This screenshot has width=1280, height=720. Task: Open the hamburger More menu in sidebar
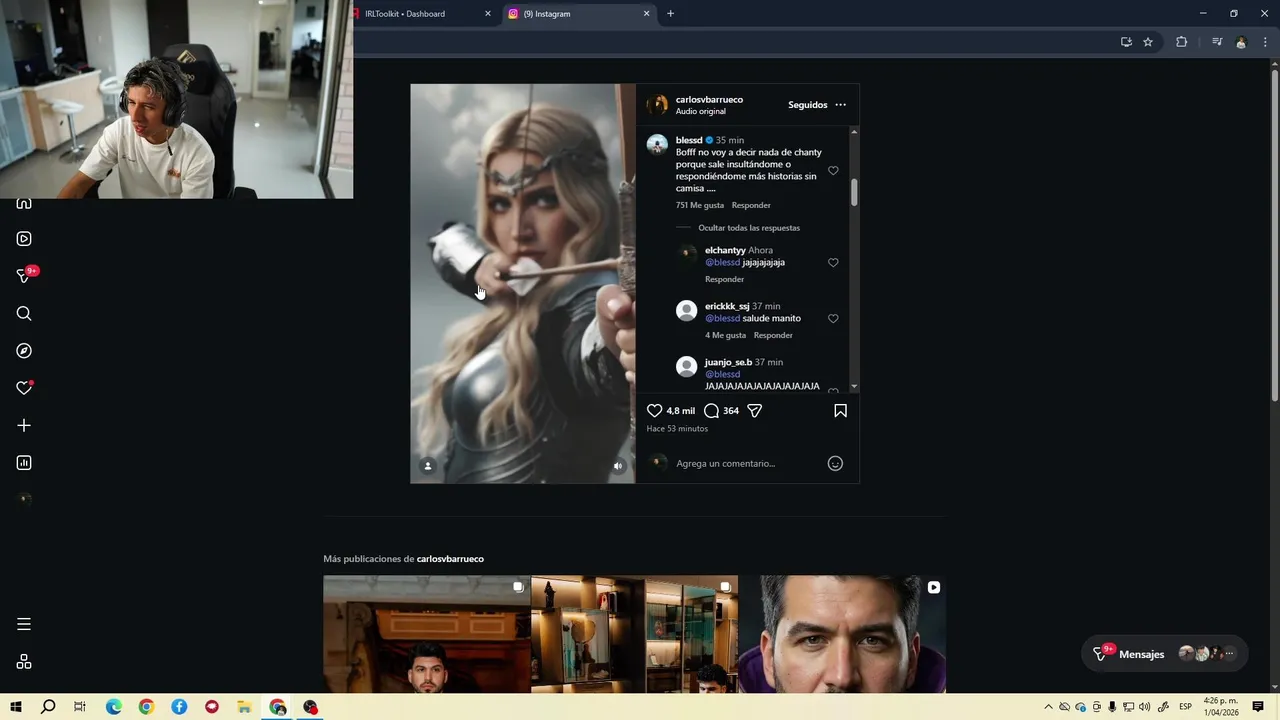24,624
